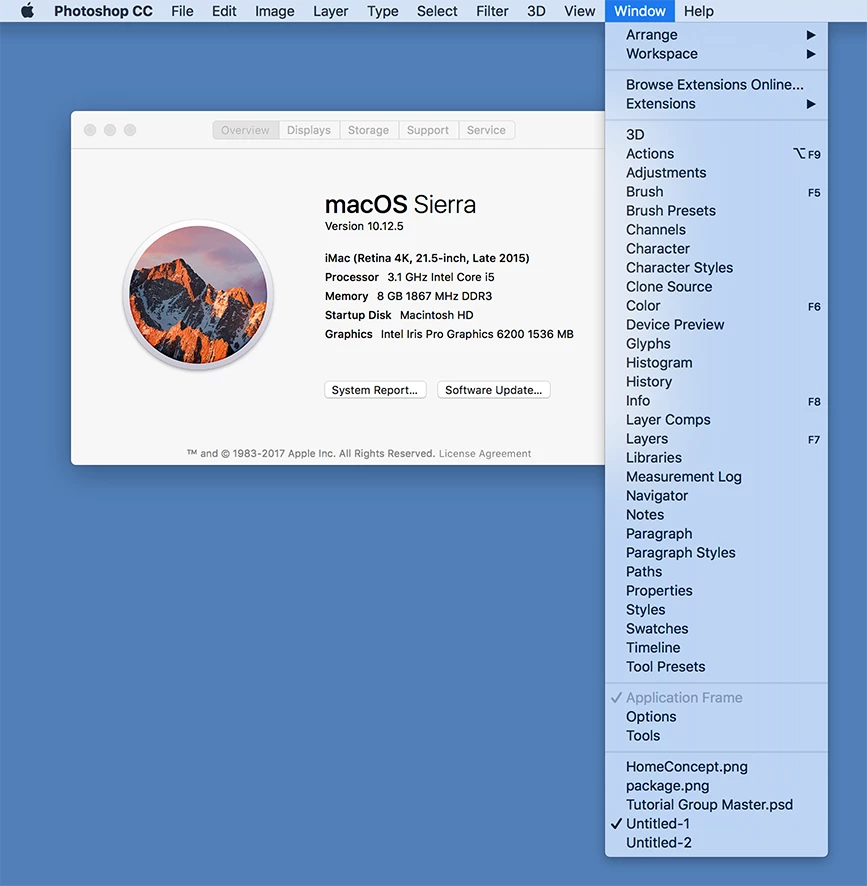Switch to the Support tab
This screenshot has width=867, height=886.
pyautogui.click(x=428, y=130)
